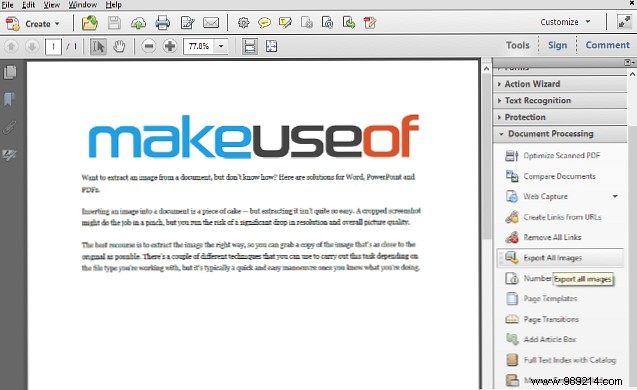The image size is (637, 390).
Task: Open the Window menu
Action: click(x=83, y=5)
